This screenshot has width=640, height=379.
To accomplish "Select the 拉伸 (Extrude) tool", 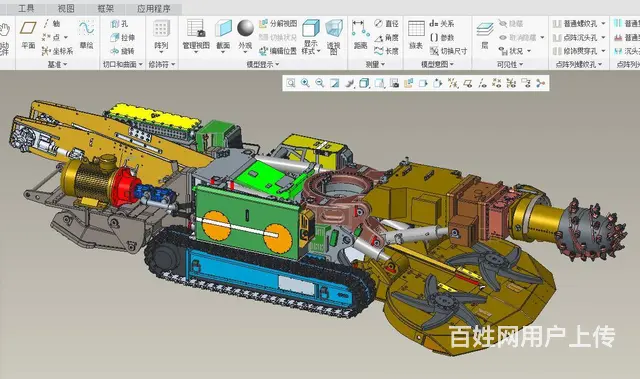I will pyautogui.click(x=122, y=38).
